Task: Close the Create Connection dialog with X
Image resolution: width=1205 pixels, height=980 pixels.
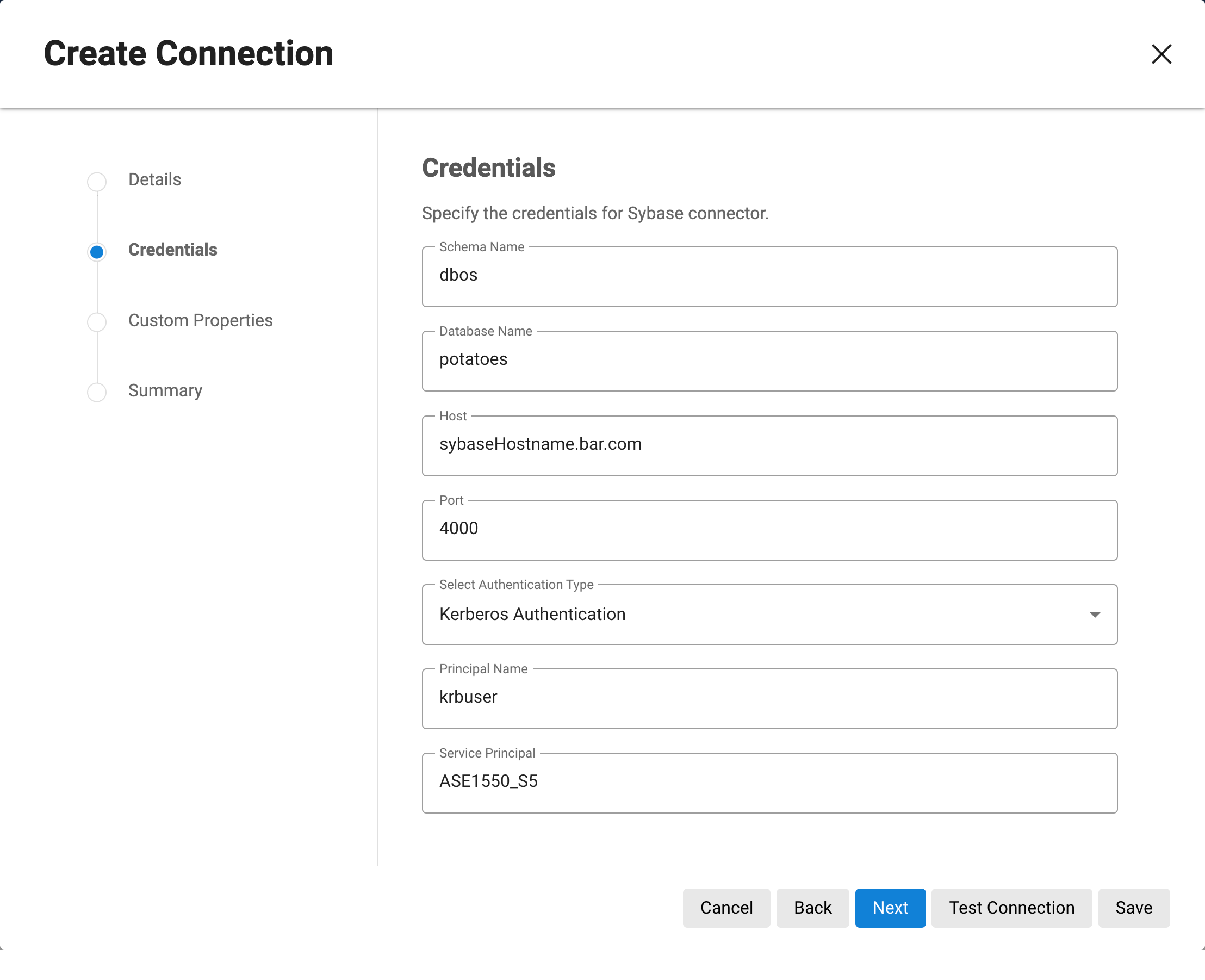Action: click(x=1161, y=54)
